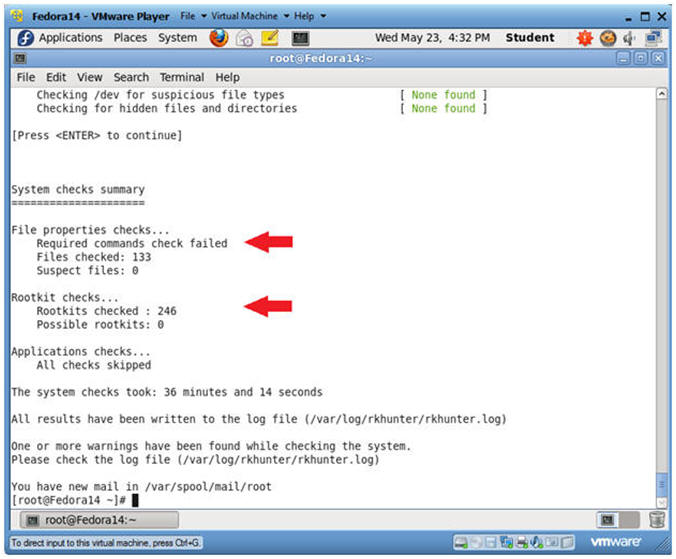Open the Trash icon in bottom panel

[x=657, y=519]
